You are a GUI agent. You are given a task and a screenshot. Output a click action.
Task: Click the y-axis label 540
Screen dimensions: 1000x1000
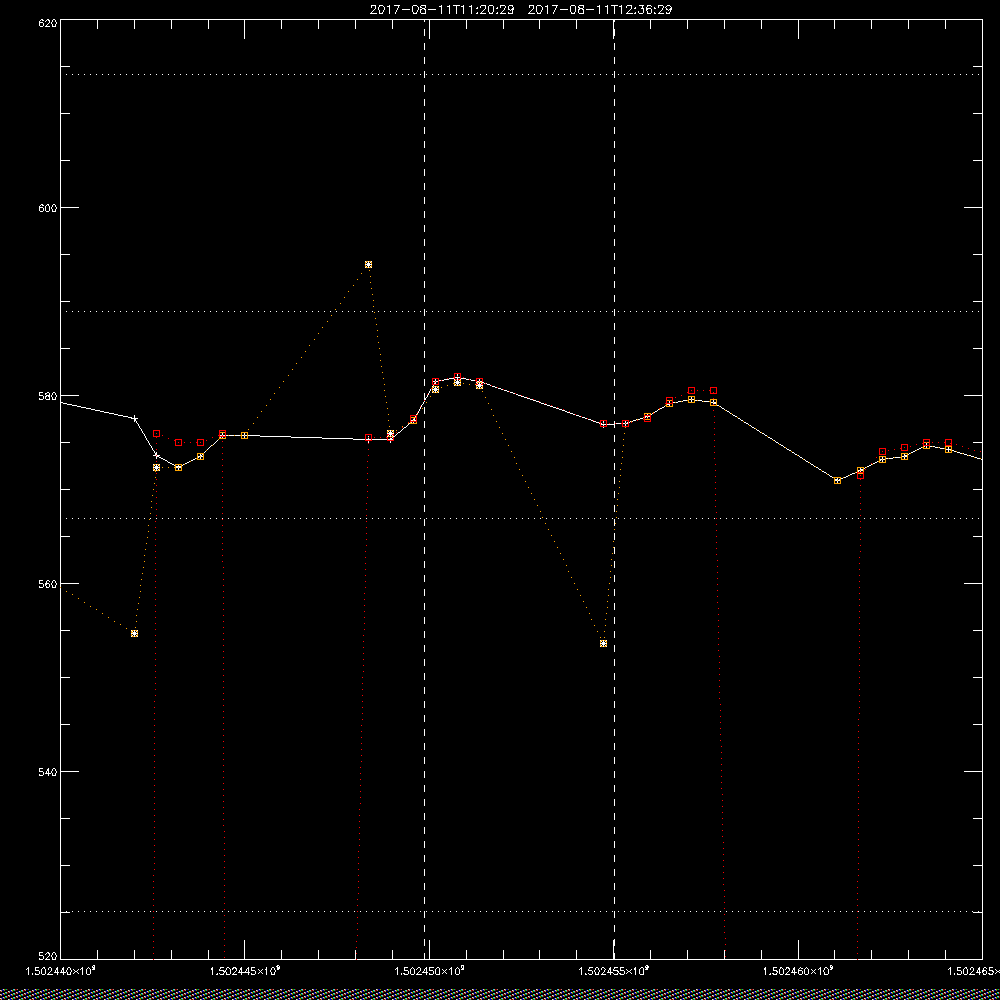click(x=48, y=772)
